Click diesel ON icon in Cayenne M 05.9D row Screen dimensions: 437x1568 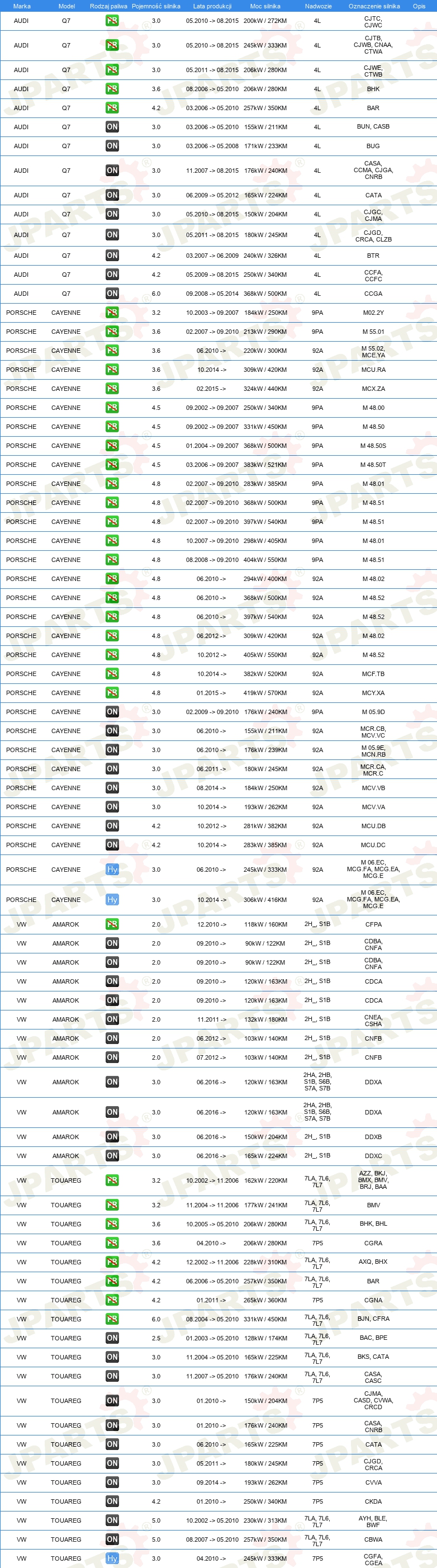pyautogui.click(x=112, y=711)
